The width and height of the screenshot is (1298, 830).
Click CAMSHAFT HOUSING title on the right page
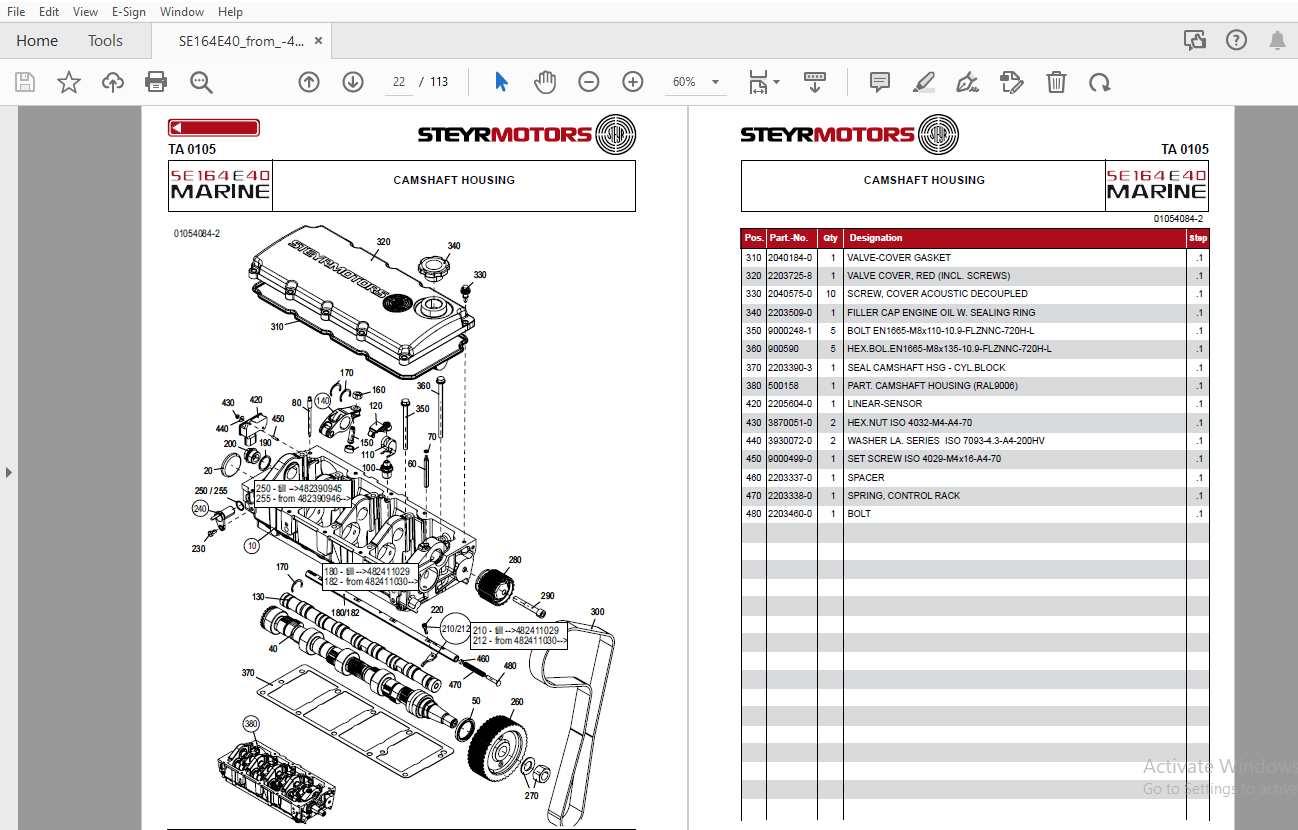tap(924, 180)
